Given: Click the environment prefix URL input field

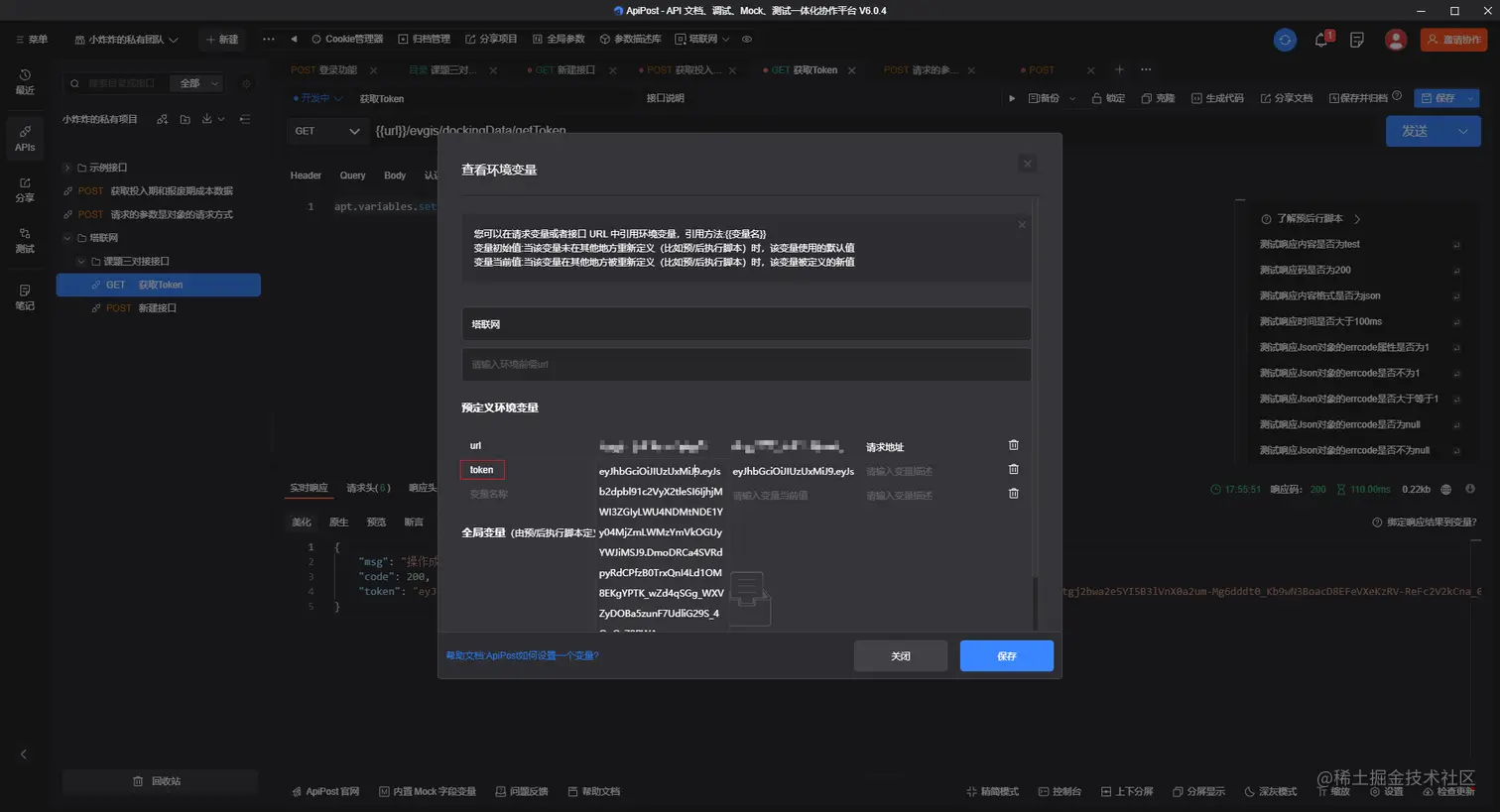Looking at the screenshot, I should click(746, 364).
